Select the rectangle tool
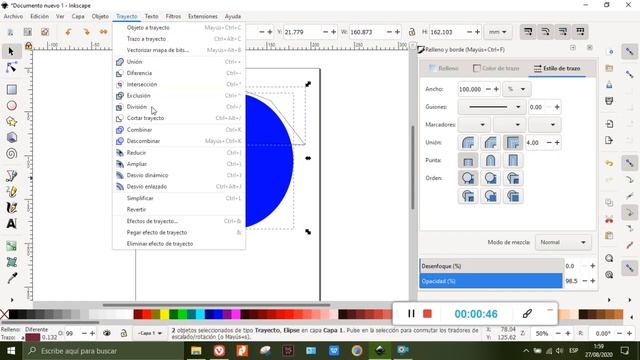The height and width of the screenshot is (360, 640). [x=11, y=89]
